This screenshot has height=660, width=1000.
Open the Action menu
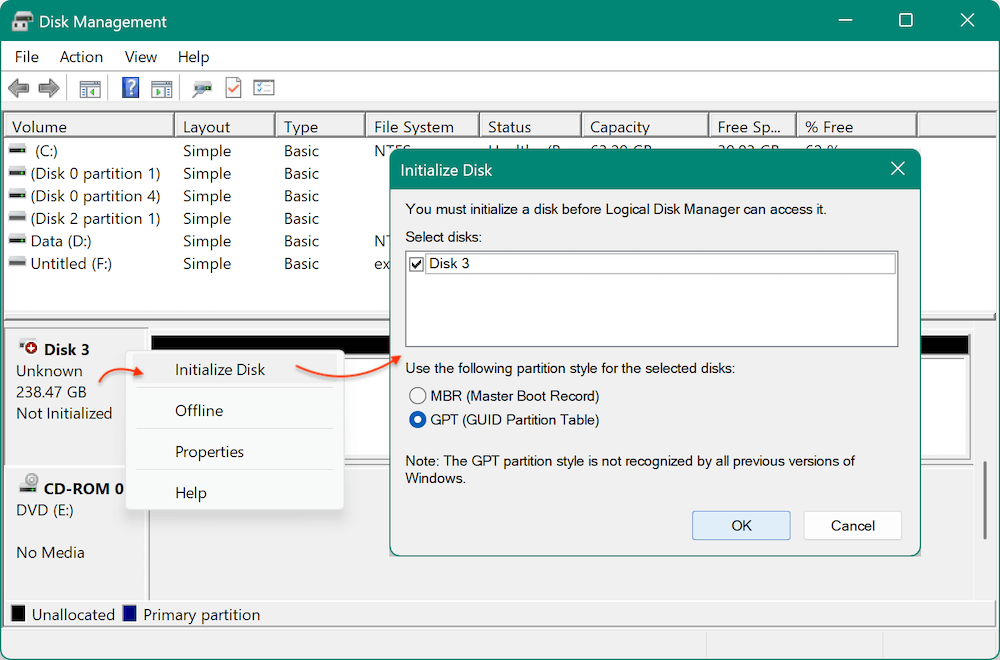coord(80,57)
